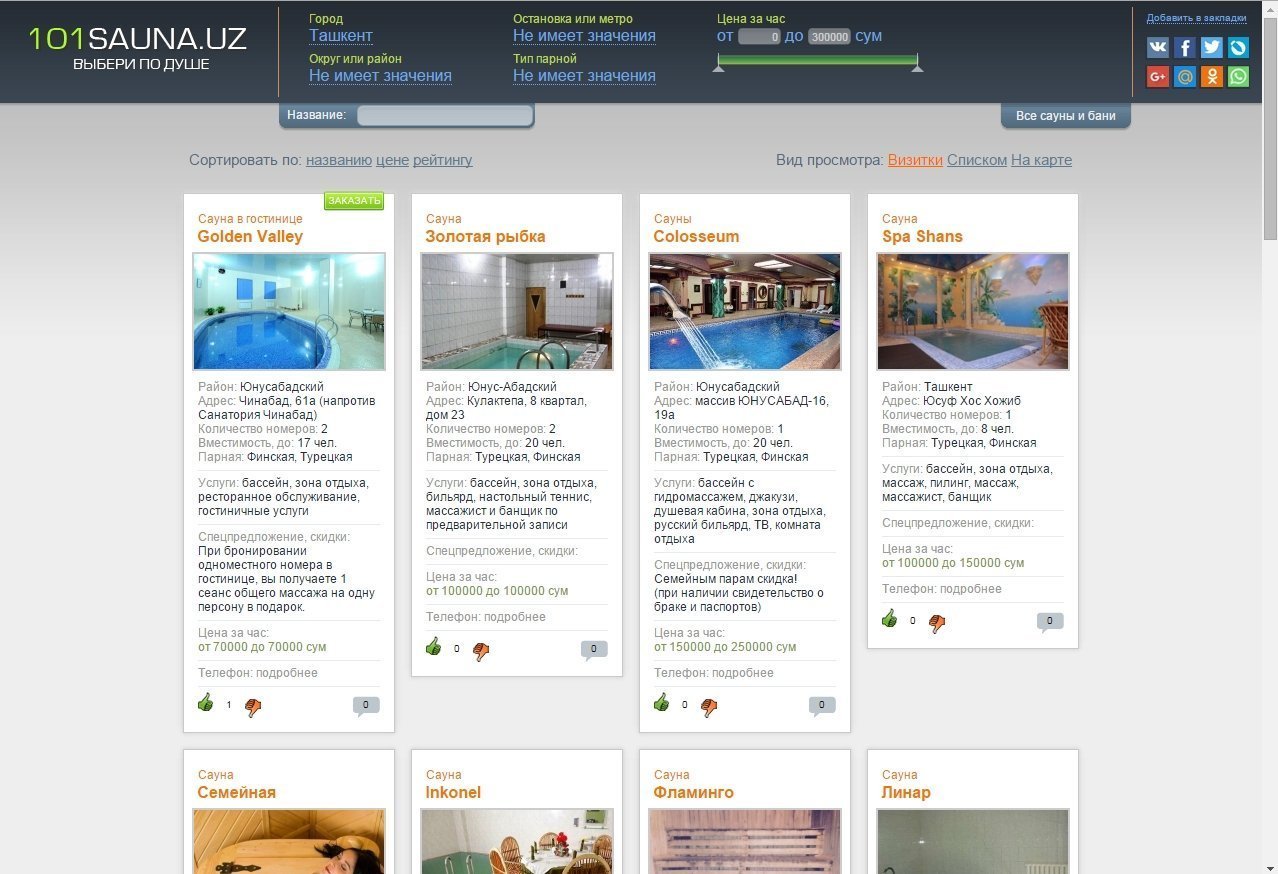Click the green ЗАКАЗАТЬ button
The height and width of the screenshot is (874, 1278).
pyautogui.click(x=354, y=201)
